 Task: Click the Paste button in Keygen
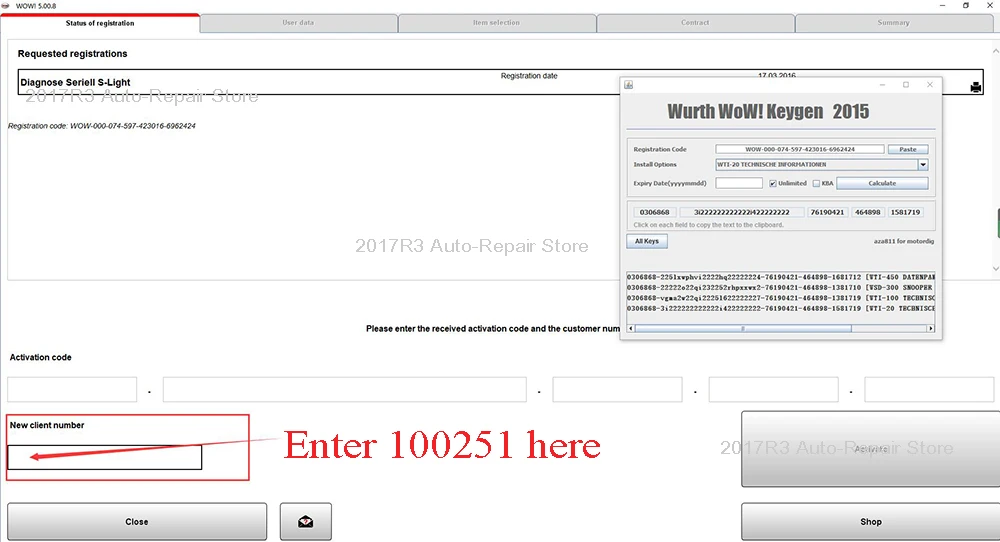(x=908, y=149)
